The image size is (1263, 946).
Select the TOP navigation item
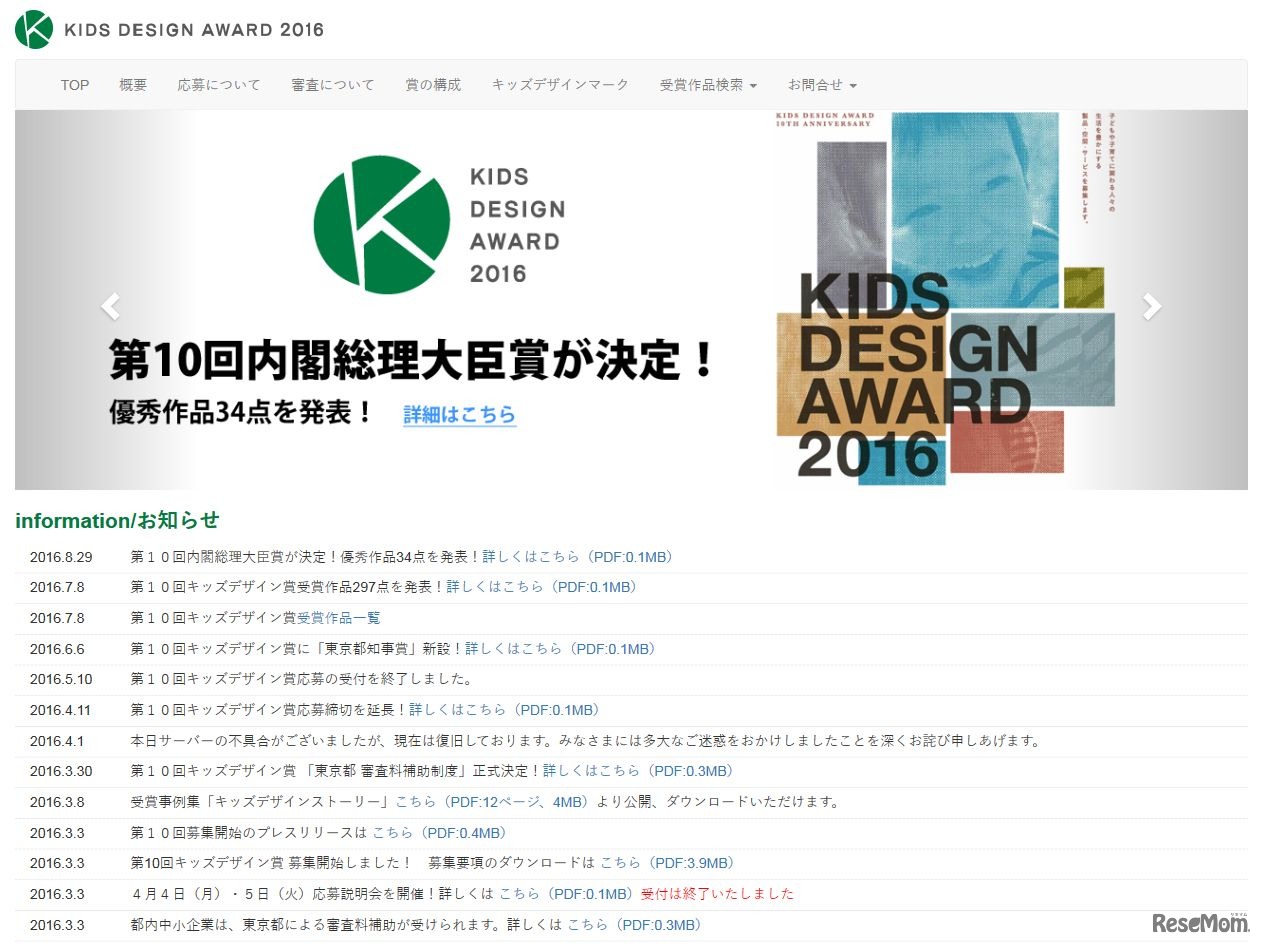pyautogui.click(x=74, y=85)
